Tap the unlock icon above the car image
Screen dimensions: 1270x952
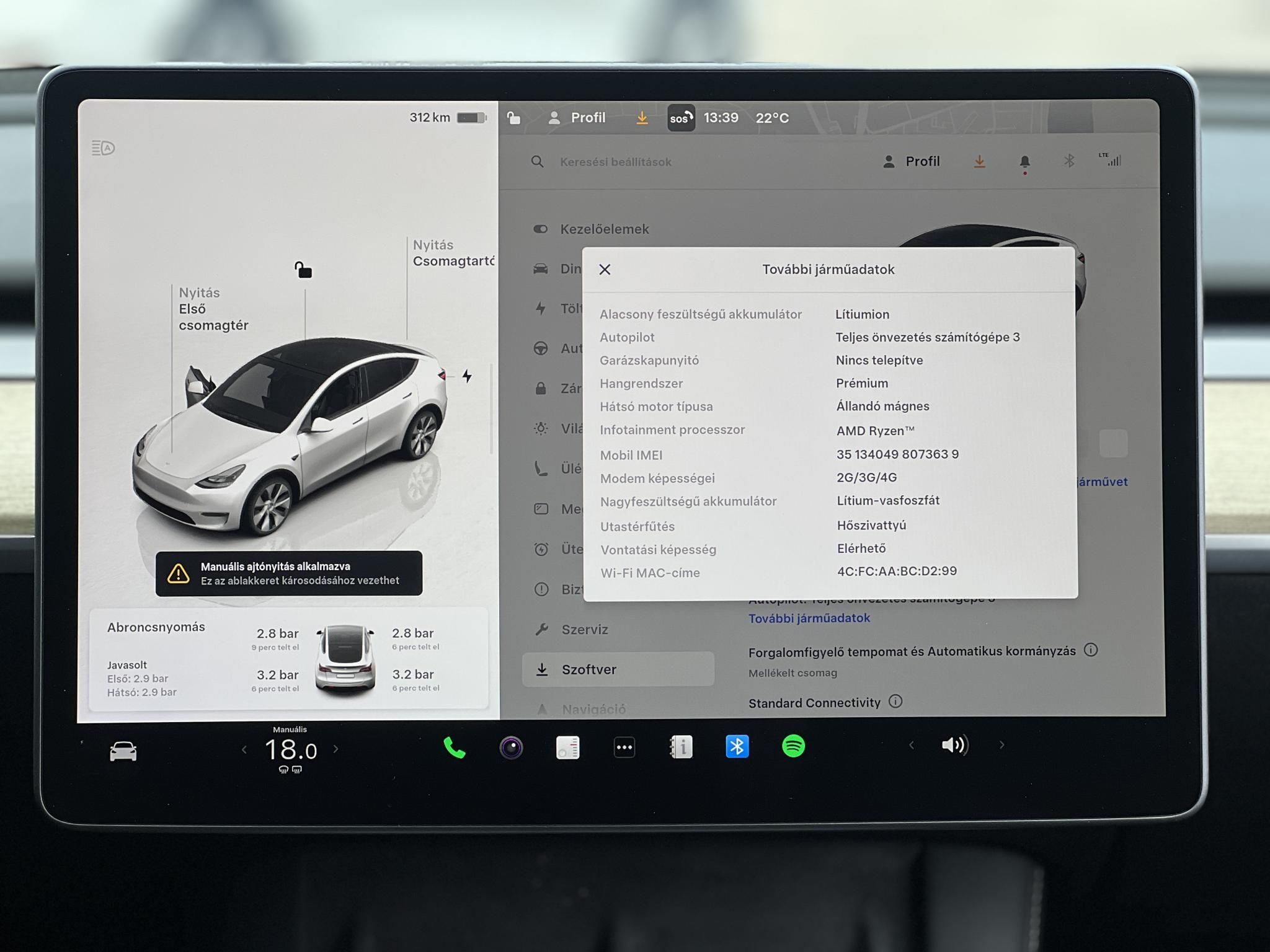coord(303,270)
